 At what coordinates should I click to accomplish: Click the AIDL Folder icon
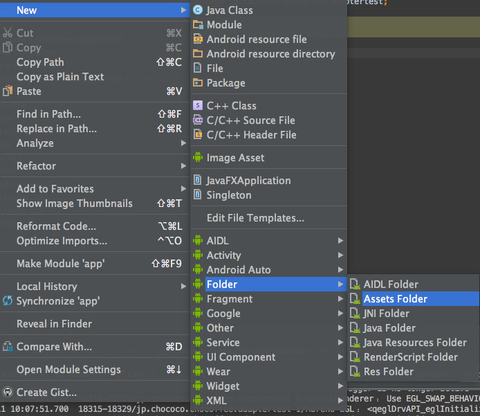[x=355, y=284]
